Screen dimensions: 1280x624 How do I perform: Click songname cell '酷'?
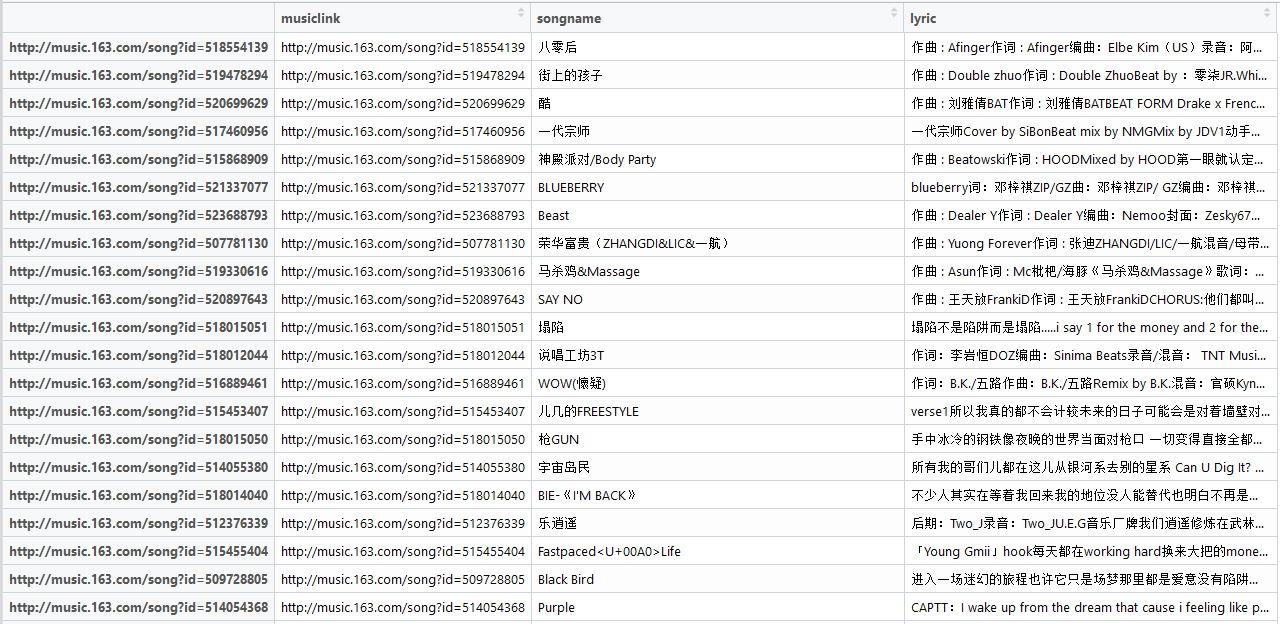[717, 103]
